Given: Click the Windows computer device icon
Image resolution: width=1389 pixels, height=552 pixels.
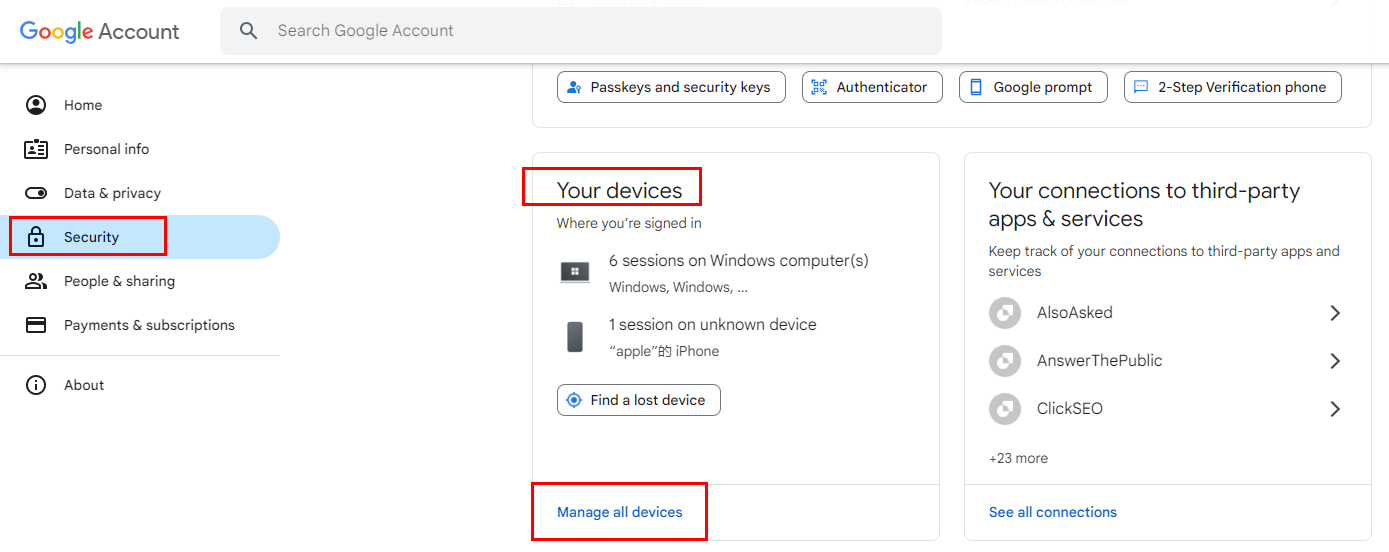Looking at the screenshot, I should (x=575, y=272).
